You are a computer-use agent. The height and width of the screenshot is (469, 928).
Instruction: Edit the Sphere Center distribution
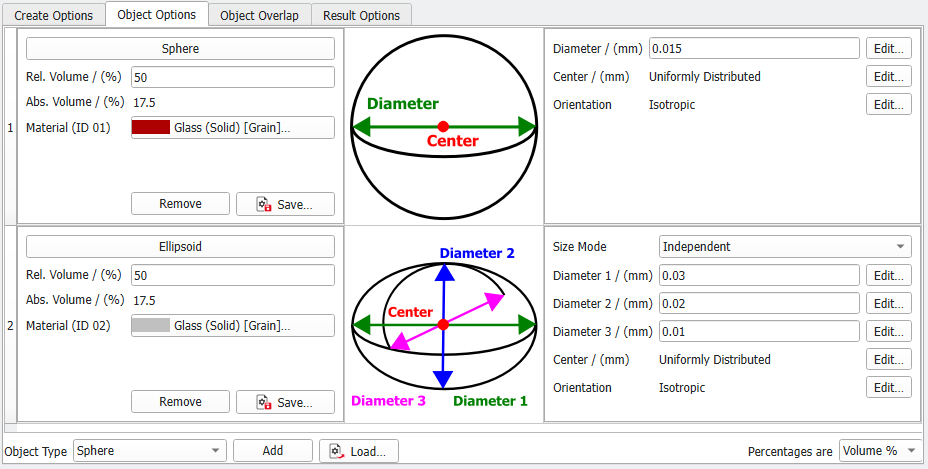point(889,76)
